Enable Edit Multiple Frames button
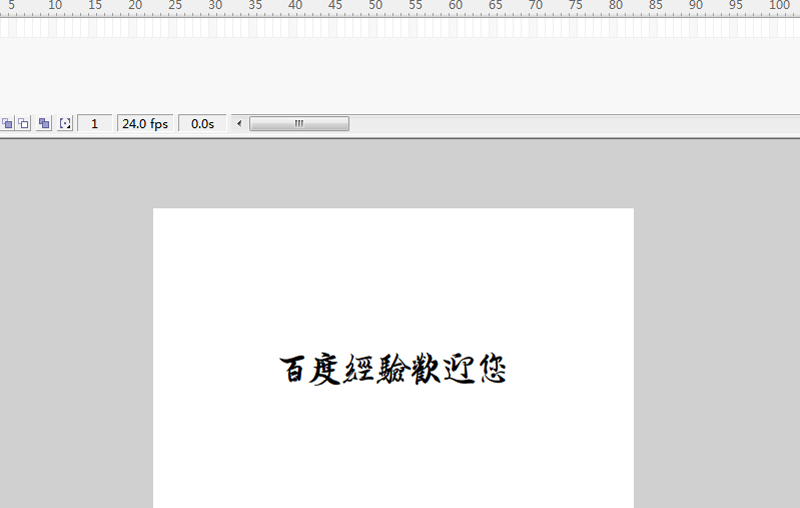This screenshot has width=800, height=508. click(44, 123)
